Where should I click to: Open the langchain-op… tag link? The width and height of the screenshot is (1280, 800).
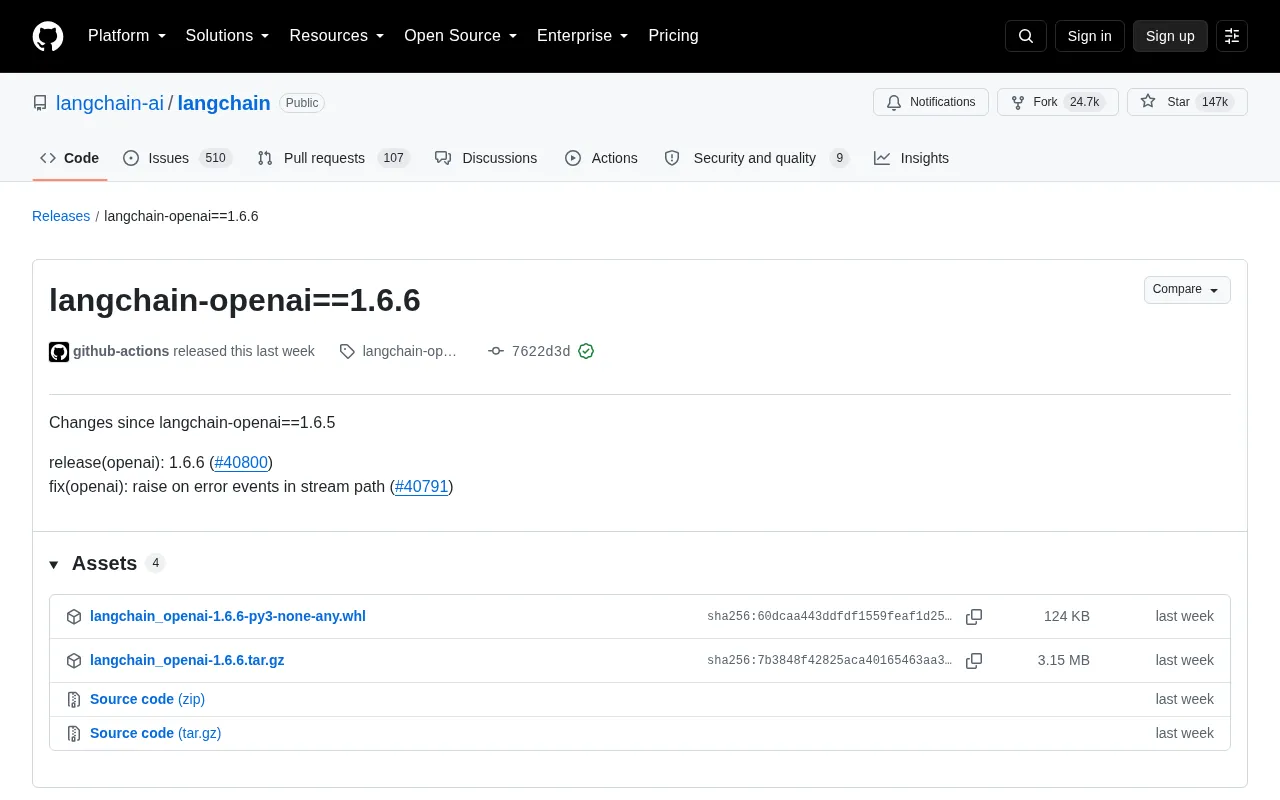point(409,351)
